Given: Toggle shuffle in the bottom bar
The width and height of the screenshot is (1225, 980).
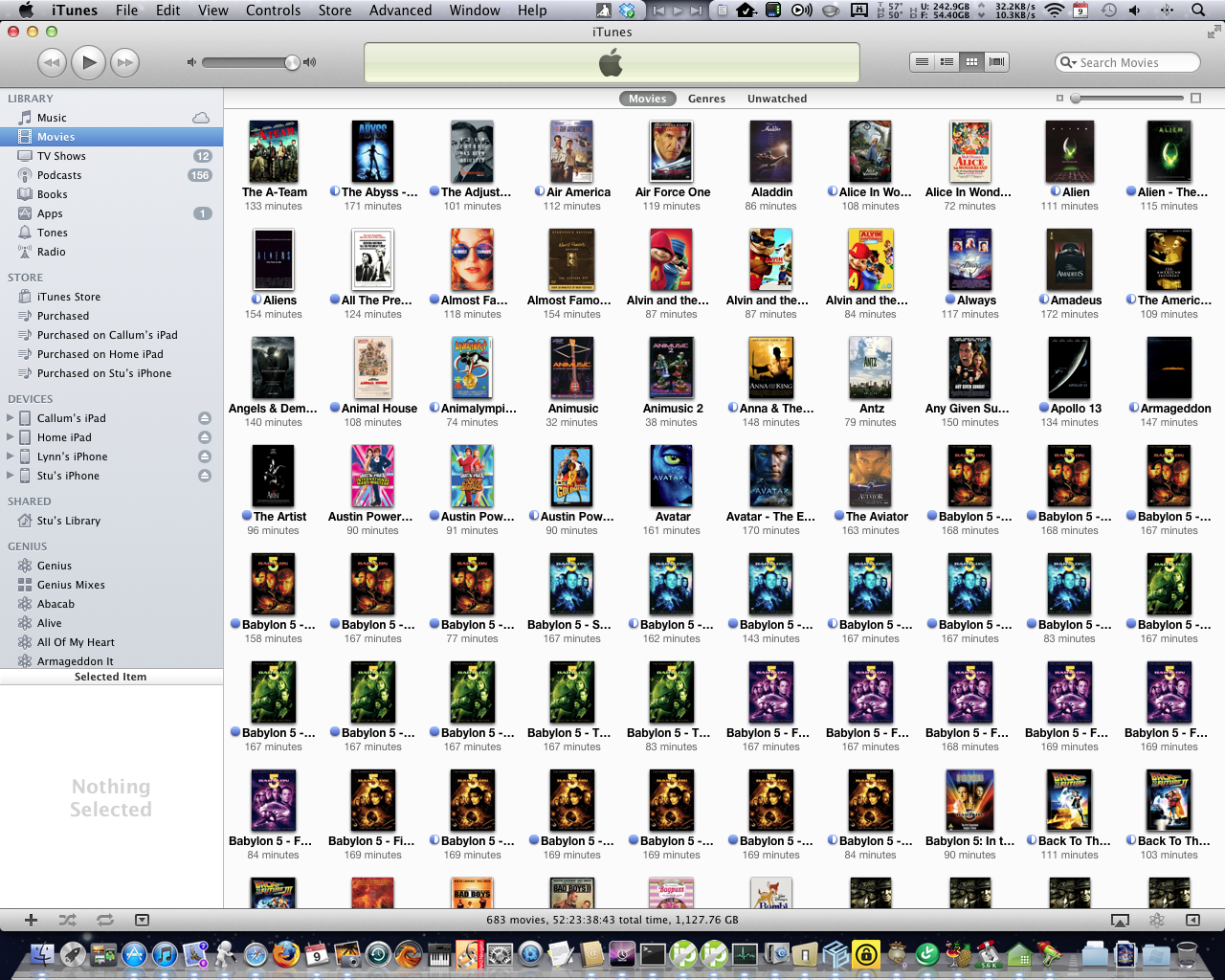Looking at the screenshot, I should [x=67, y=920].
